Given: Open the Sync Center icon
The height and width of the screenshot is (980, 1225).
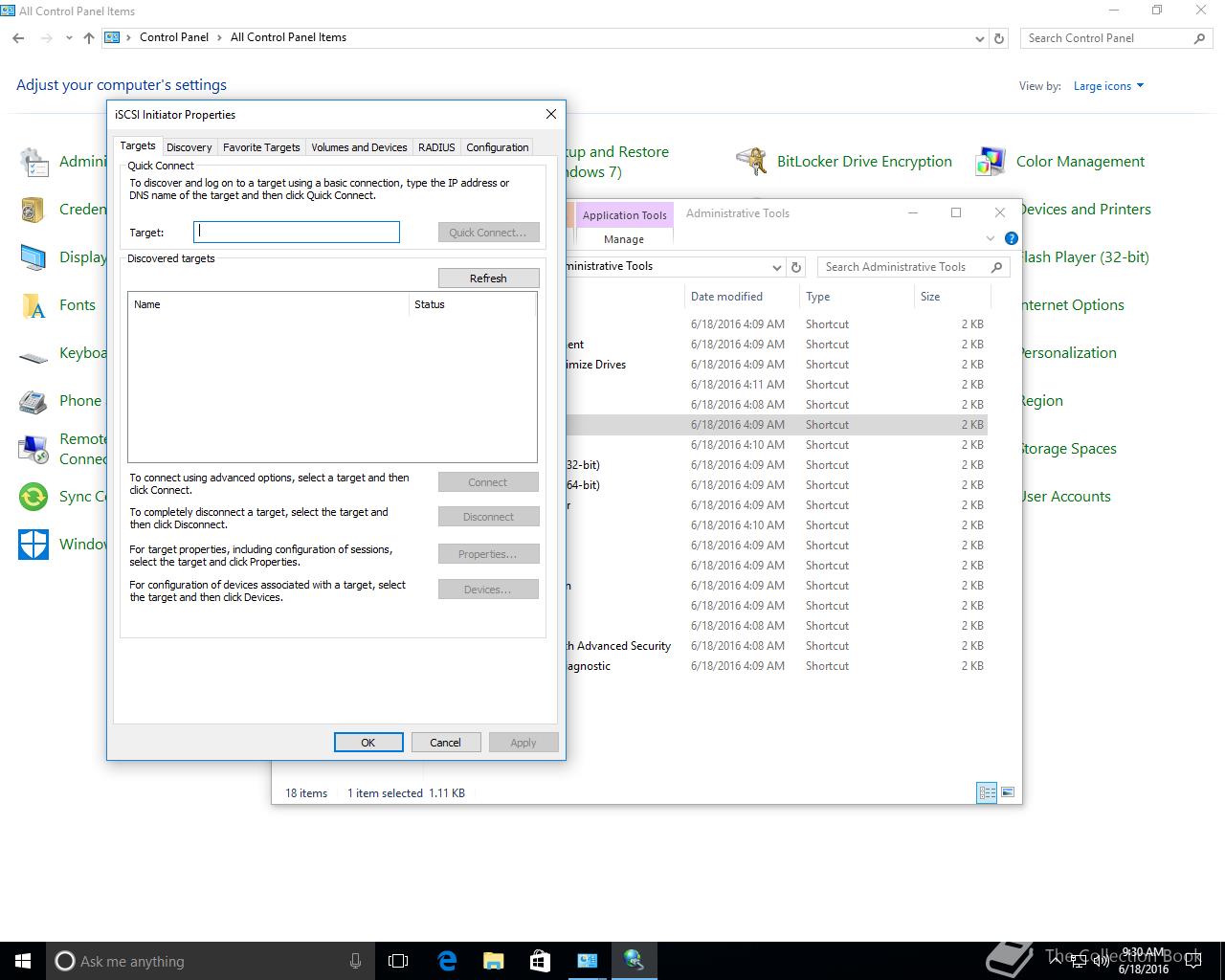Looking at the screenshot, I should click(x=33, y=497).
